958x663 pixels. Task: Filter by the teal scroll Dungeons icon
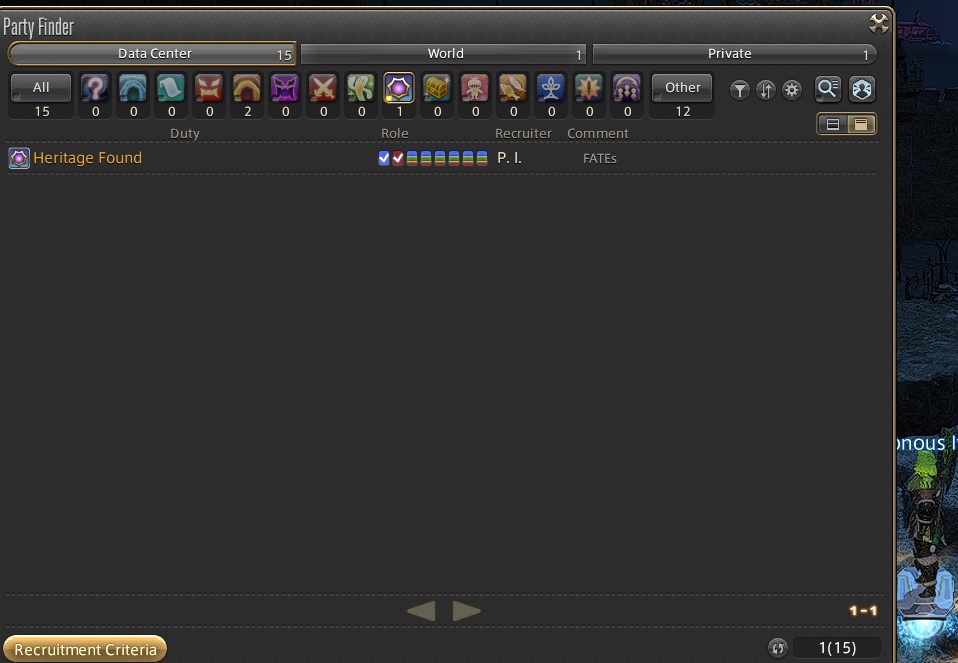(171, 89)
